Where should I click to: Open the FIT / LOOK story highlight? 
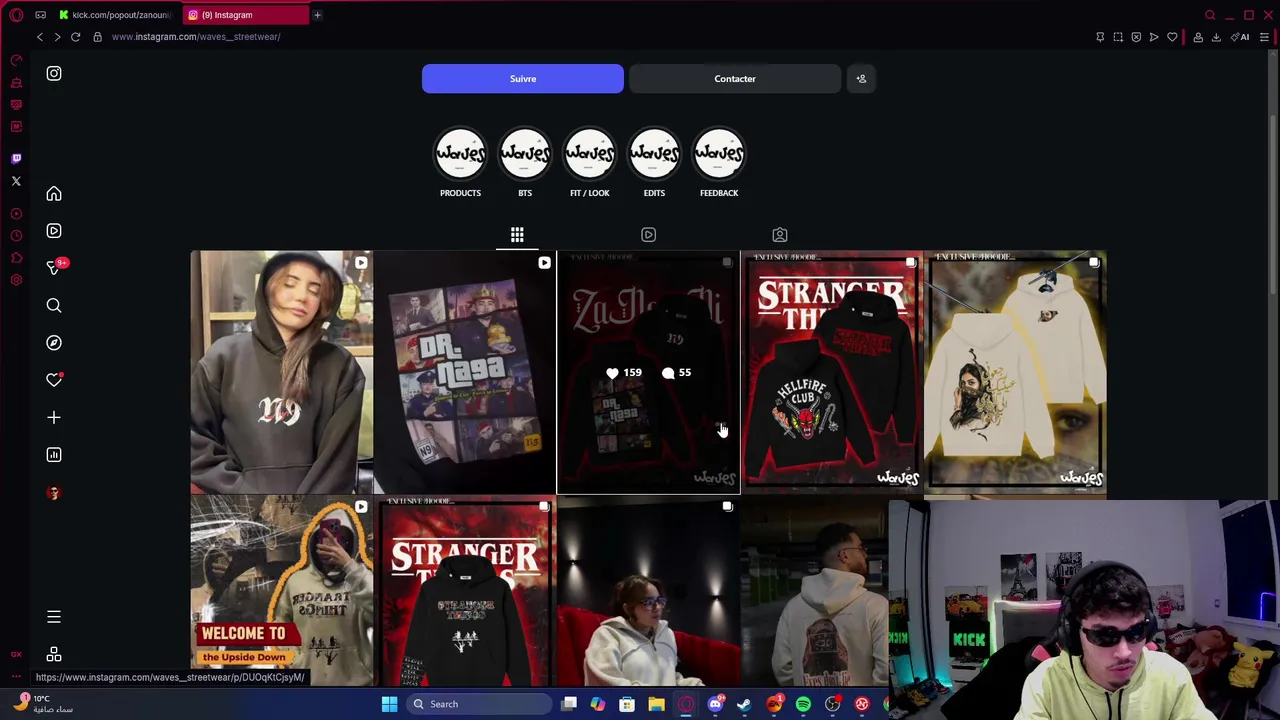[590, 163]
